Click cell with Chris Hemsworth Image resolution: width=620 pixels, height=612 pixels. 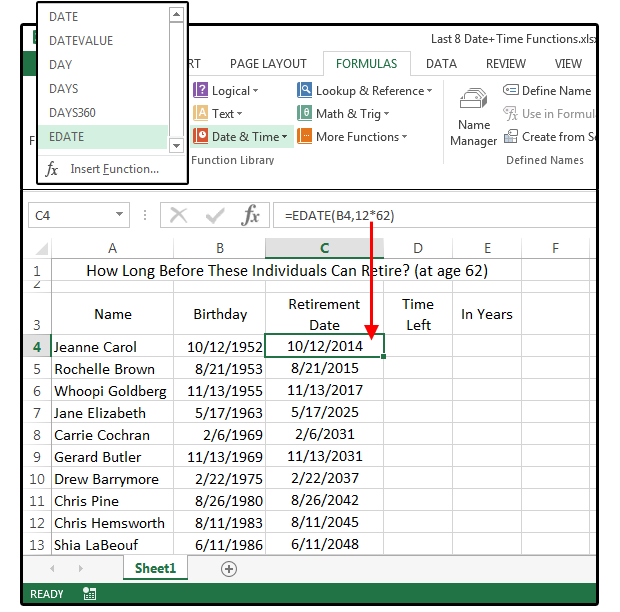(112, 523)
